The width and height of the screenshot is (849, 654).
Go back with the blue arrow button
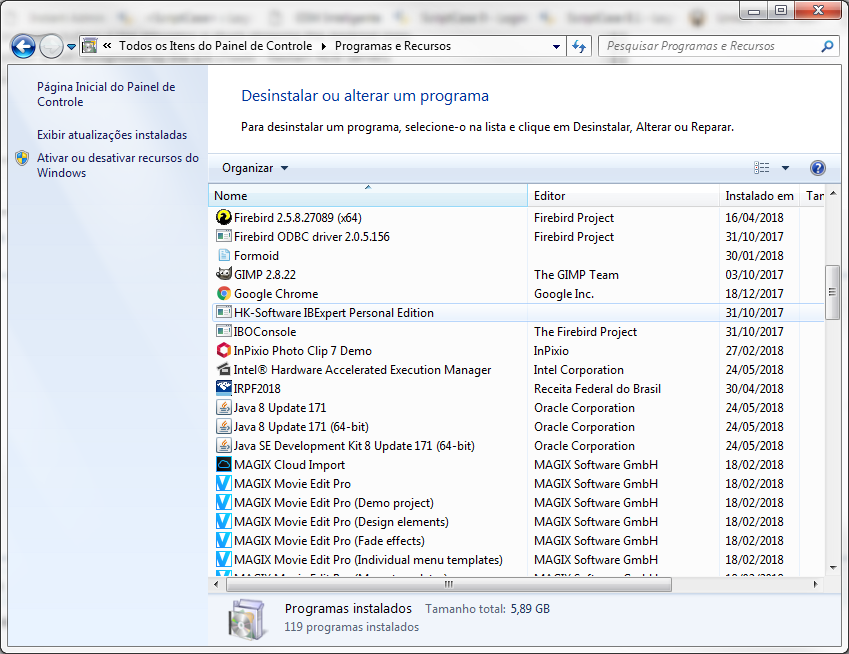(x=23, y=47)
